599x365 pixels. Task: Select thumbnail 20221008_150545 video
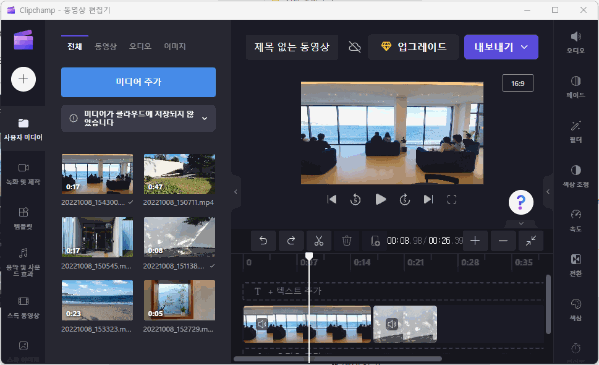(x=97, y=237)
